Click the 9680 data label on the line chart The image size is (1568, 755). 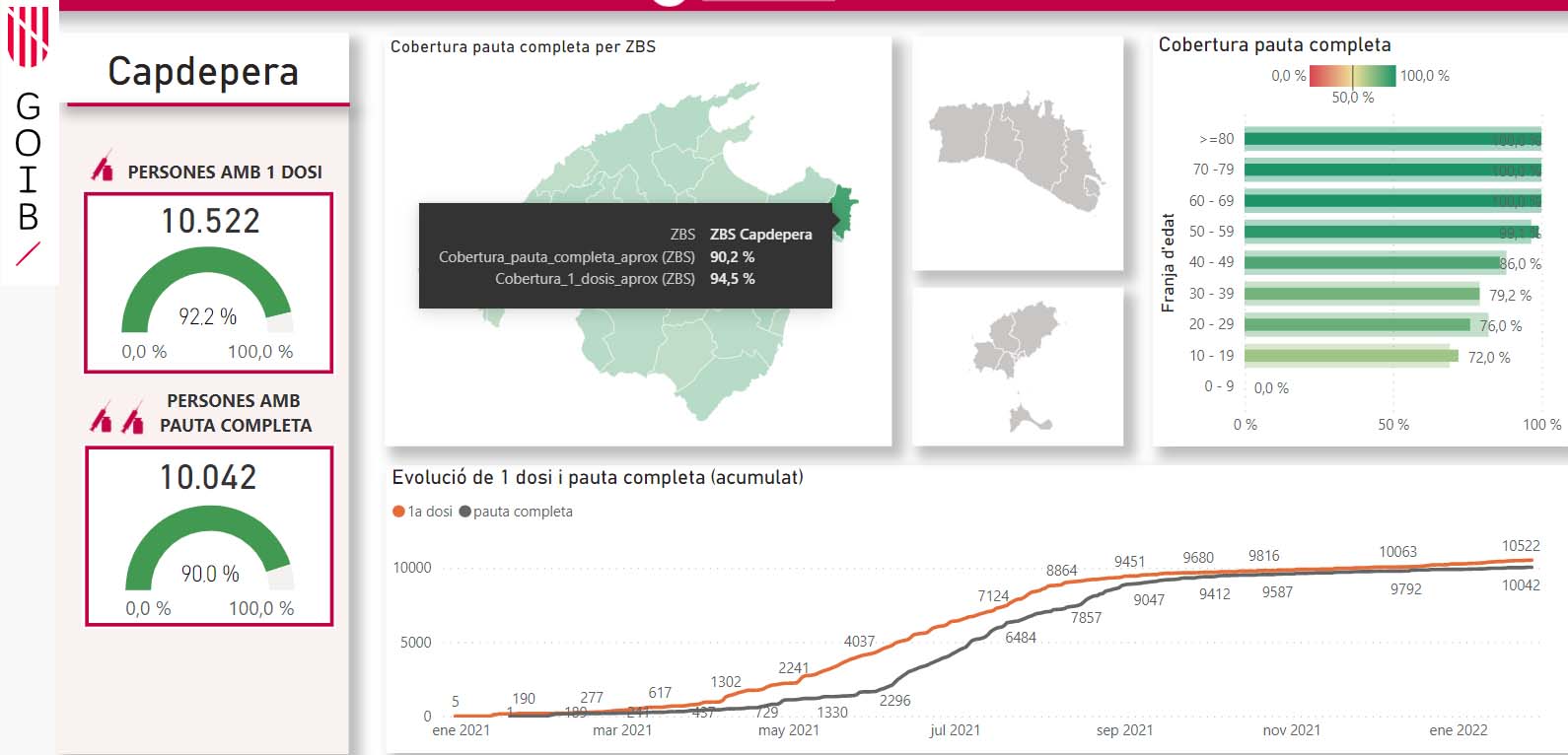tap(1198, 558)
